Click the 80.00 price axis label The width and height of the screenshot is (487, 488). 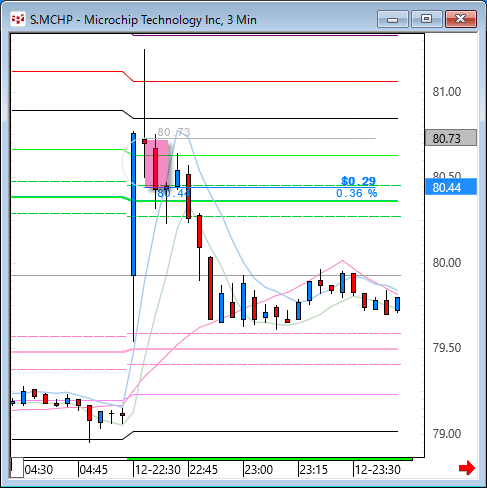click(x=447, y=263)
